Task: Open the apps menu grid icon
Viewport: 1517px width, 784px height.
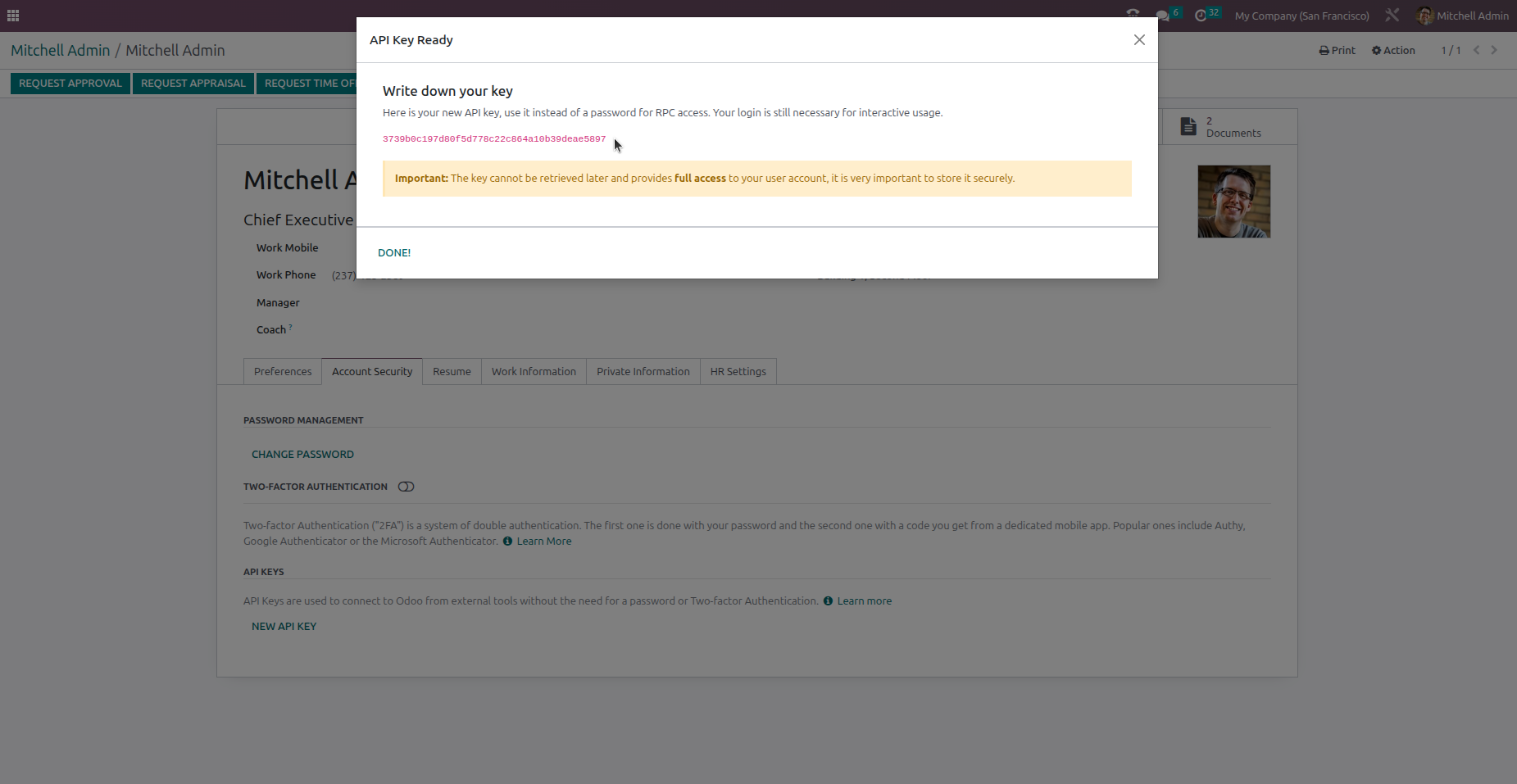Action: coord(13,15)
